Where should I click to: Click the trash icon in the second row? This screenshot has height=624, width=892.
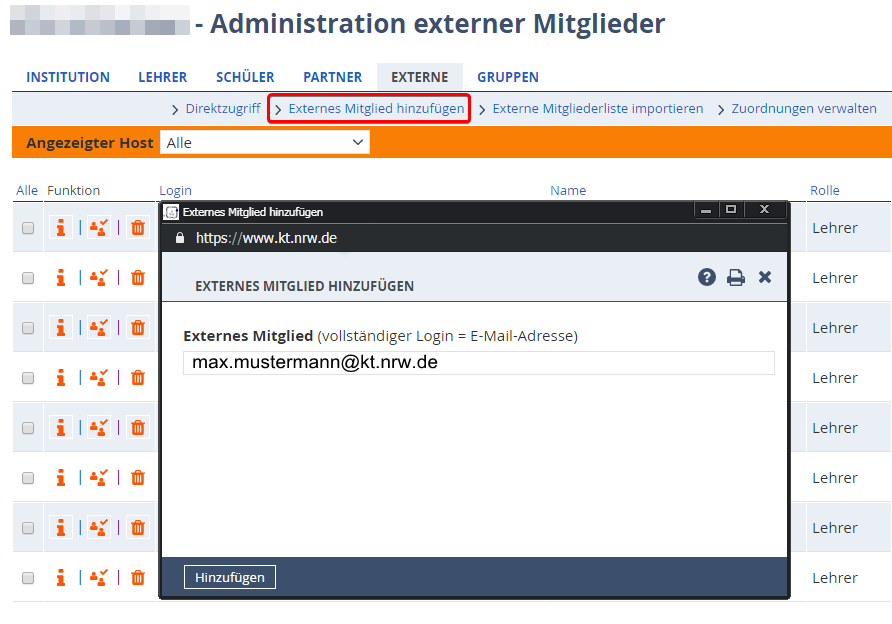(x=137, y=277)
